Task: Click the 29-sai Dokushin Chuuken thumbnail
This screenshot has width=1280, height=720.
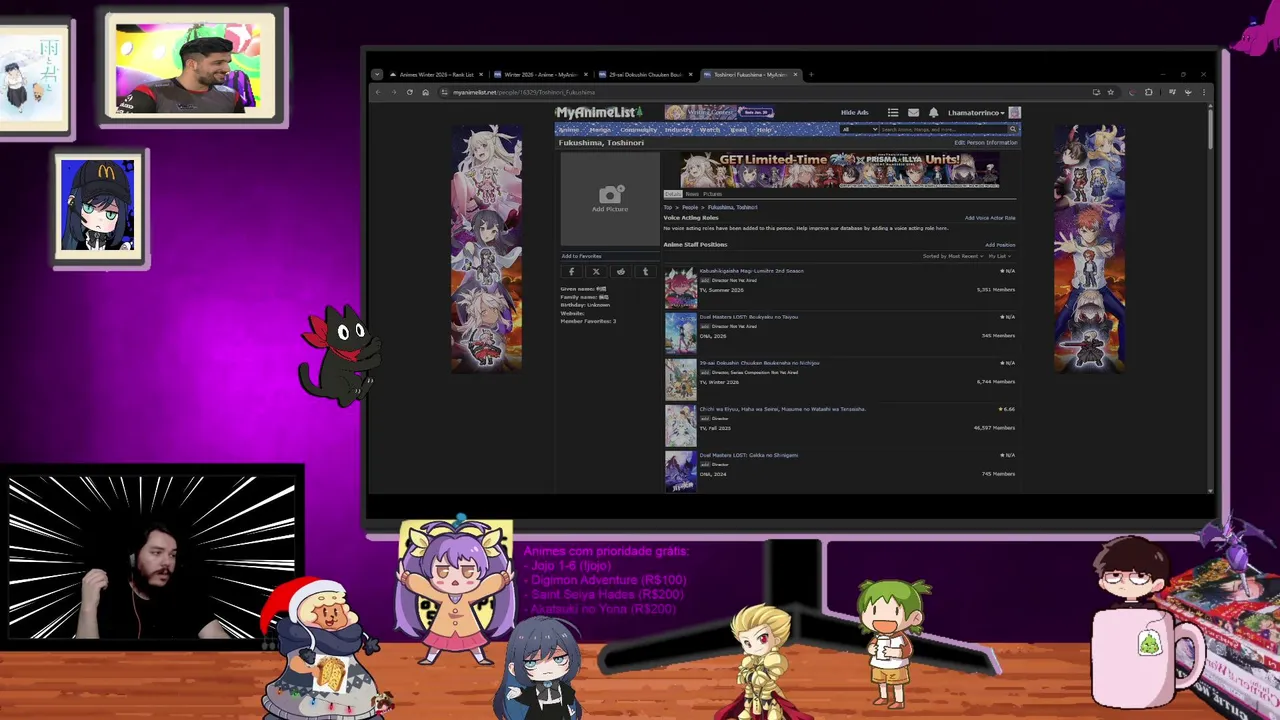Action: (680, 379)
